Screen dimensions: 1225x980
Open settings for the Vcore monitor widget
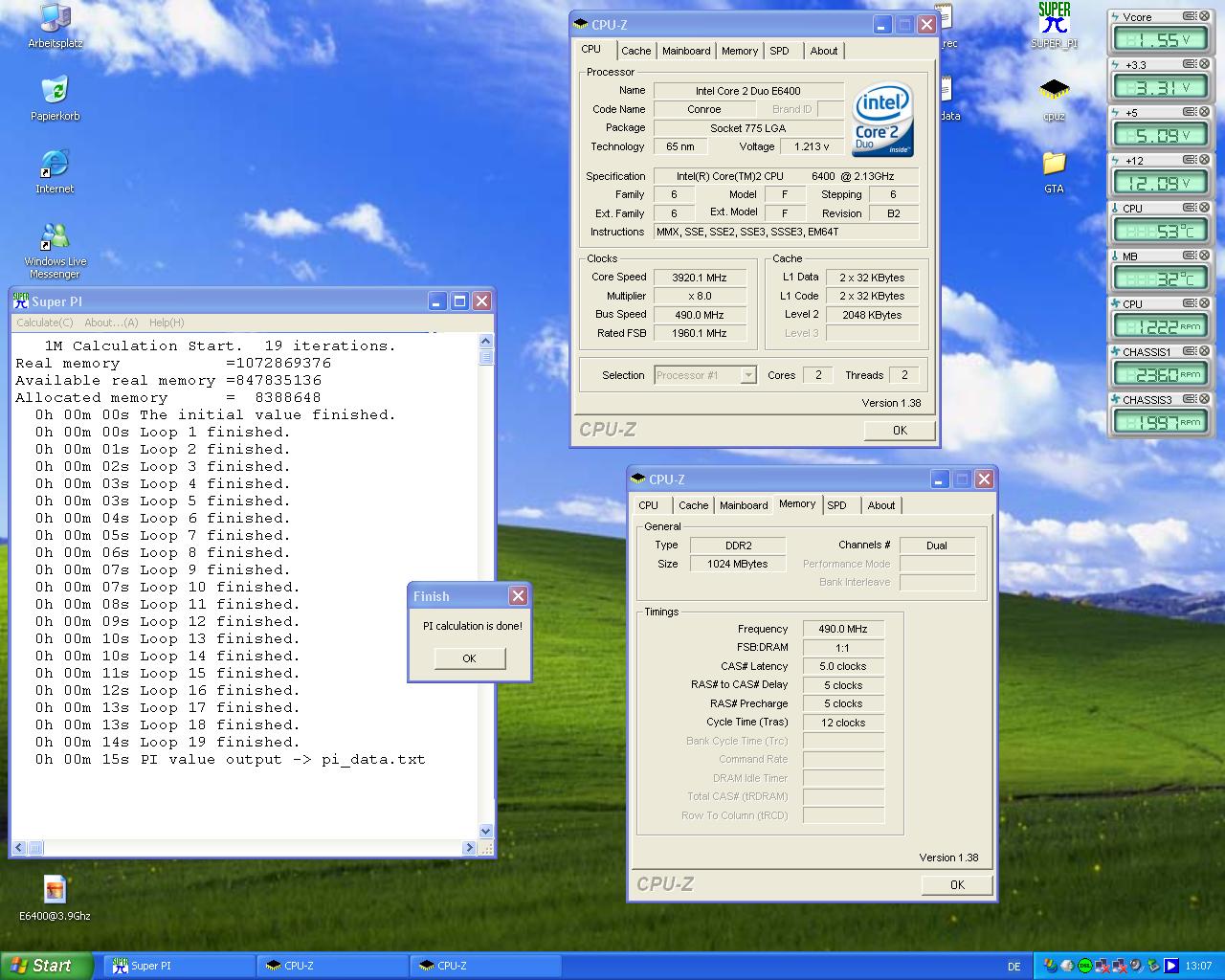[x=1190, y=16]
